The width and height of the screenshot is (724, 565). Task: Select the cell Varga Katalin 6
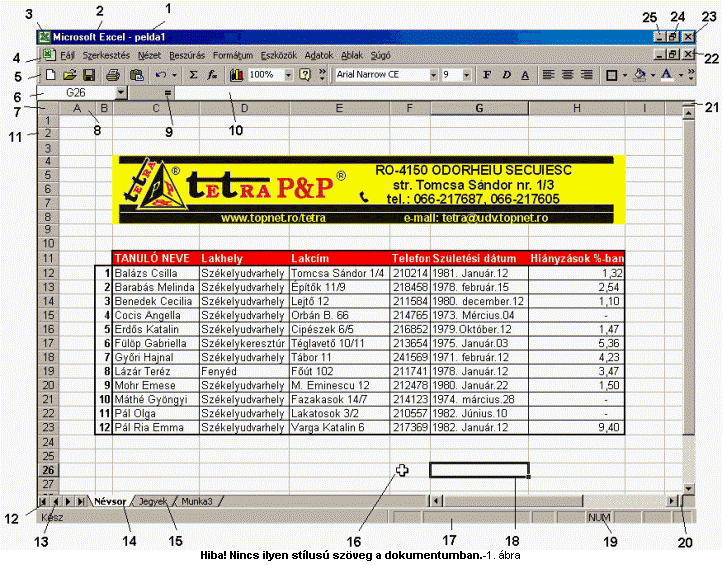pos(339,427)
